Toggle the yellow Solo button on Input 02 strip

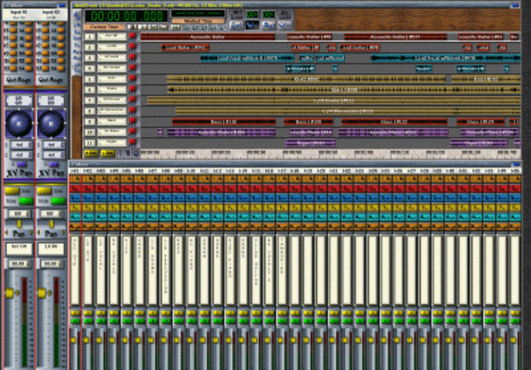[44, 191]
